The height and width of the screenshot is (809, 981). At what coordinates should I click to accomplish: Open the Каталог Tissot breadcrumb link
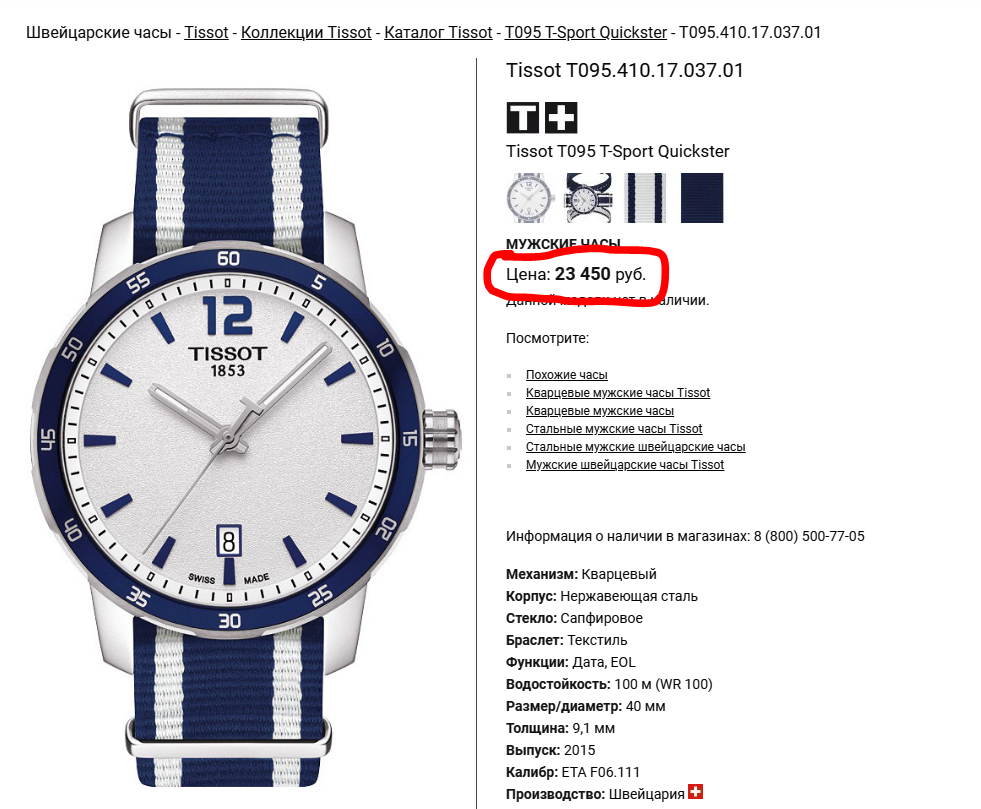point(438,33)
